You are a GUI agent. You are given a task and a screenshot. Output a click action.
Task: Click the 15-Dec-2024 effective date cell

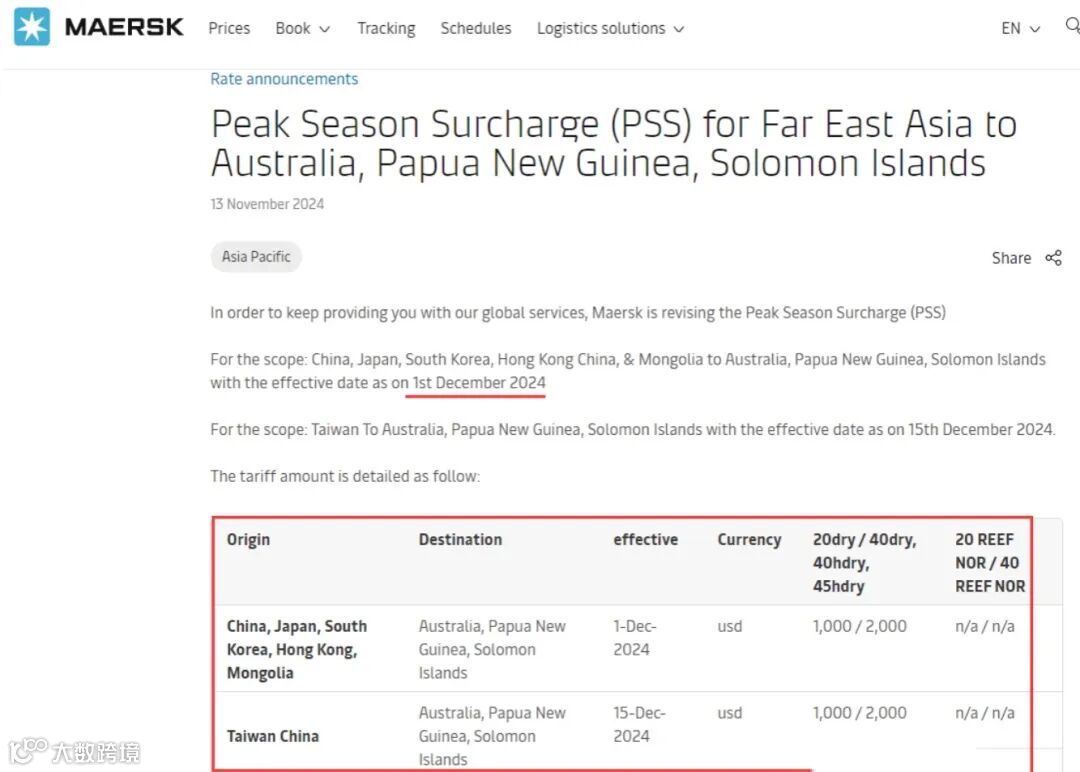point(639,724)
